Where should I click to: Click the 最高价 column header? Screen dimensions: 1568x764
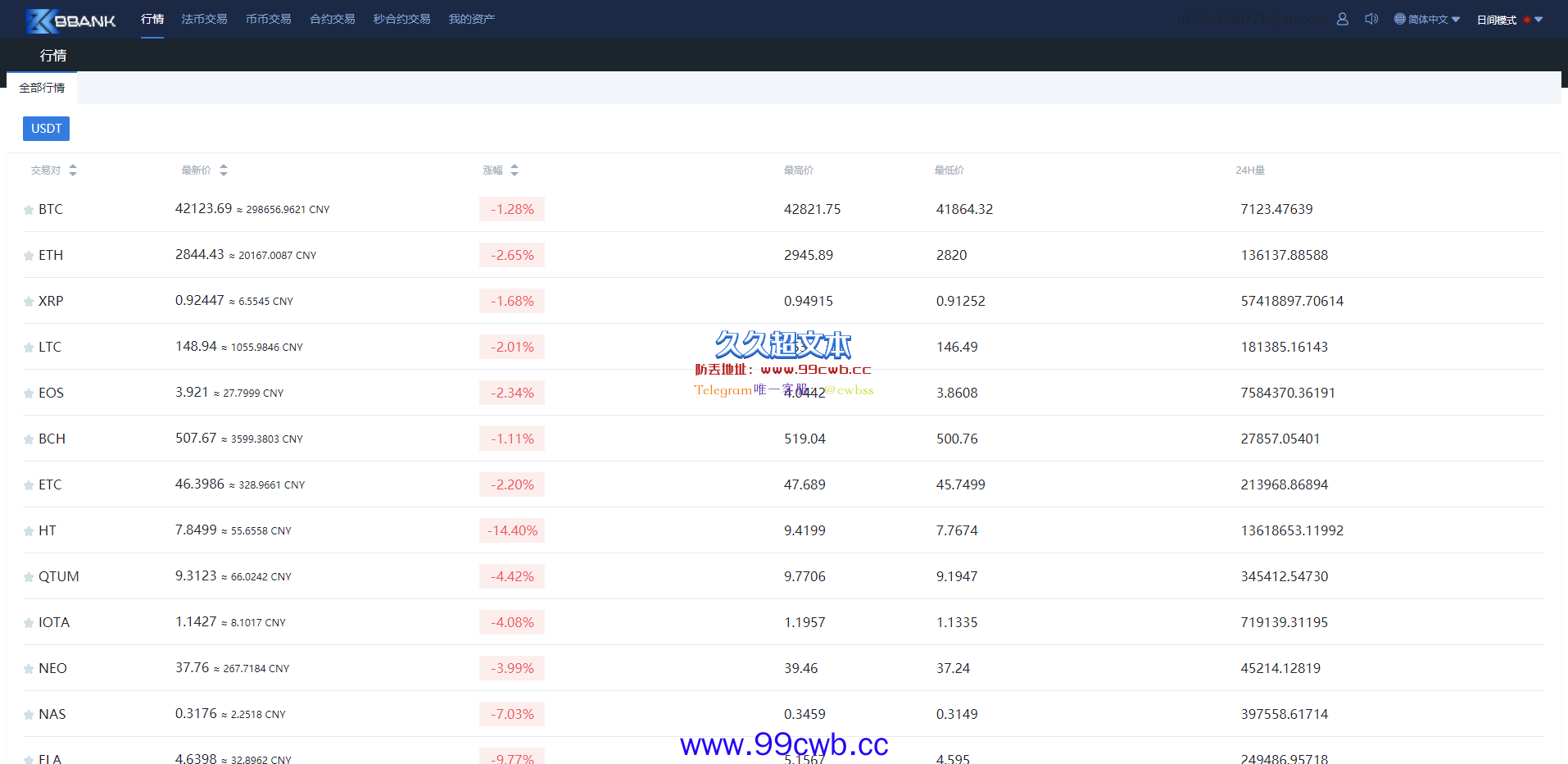click(x=798, y=170)
